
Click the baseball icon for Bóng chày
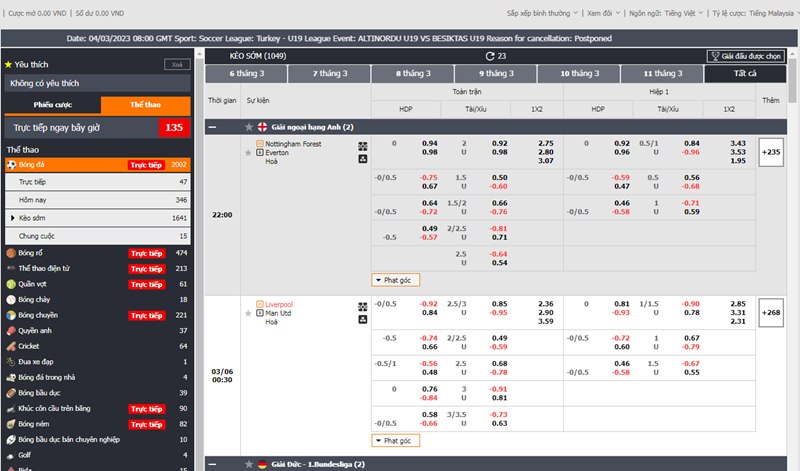(11, 300)
